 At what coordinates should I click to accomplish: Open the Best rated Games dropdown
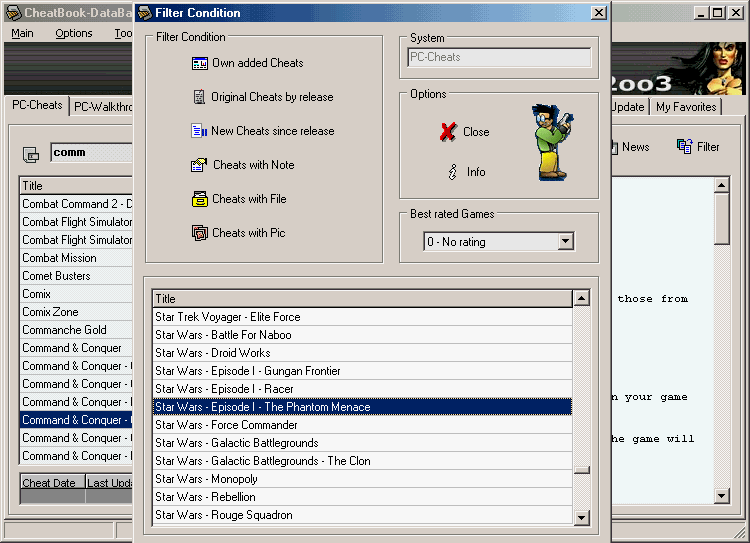(x=565, y=242)
